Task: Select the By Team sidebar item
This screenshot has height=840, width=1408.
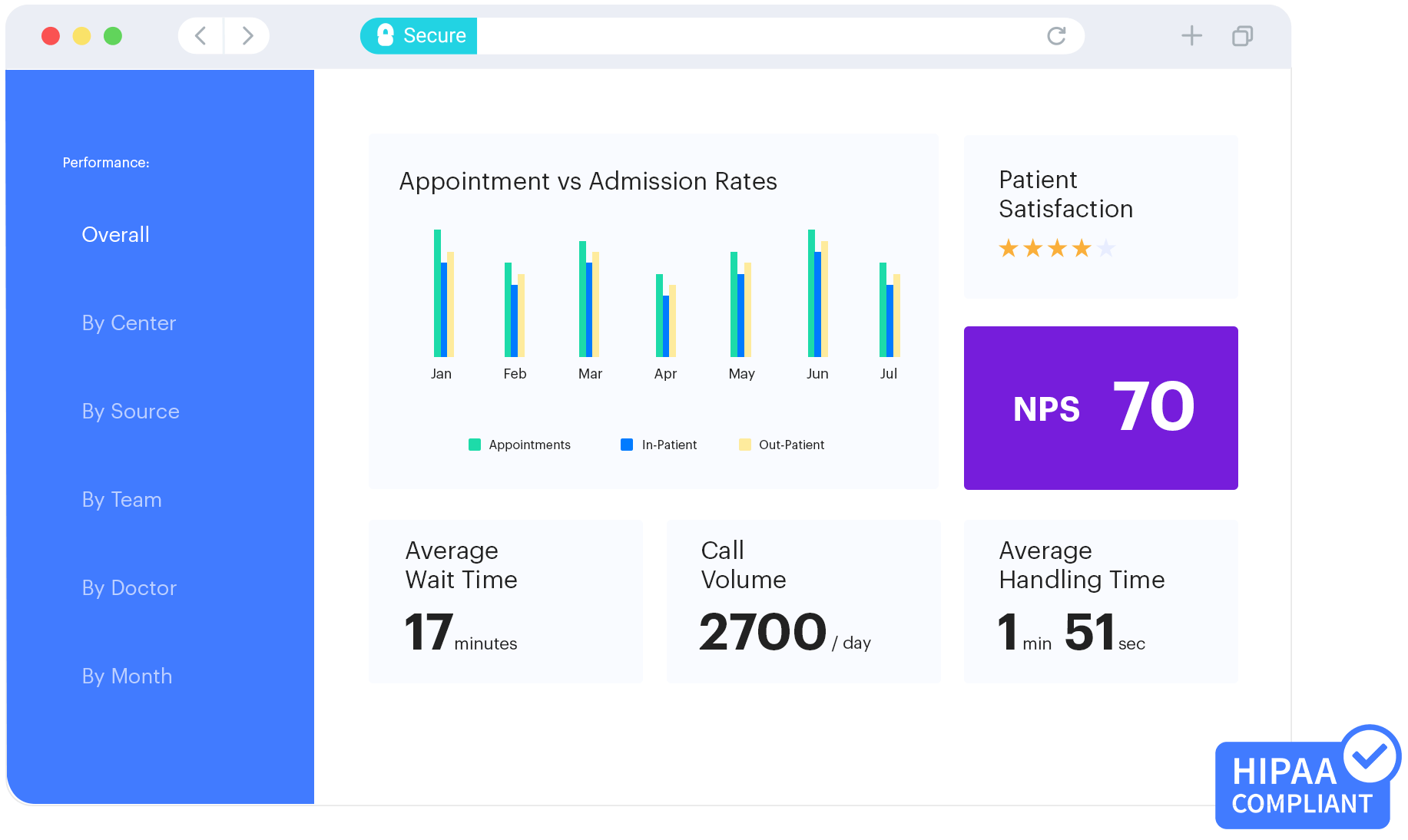Action: [x=121, y=500]
